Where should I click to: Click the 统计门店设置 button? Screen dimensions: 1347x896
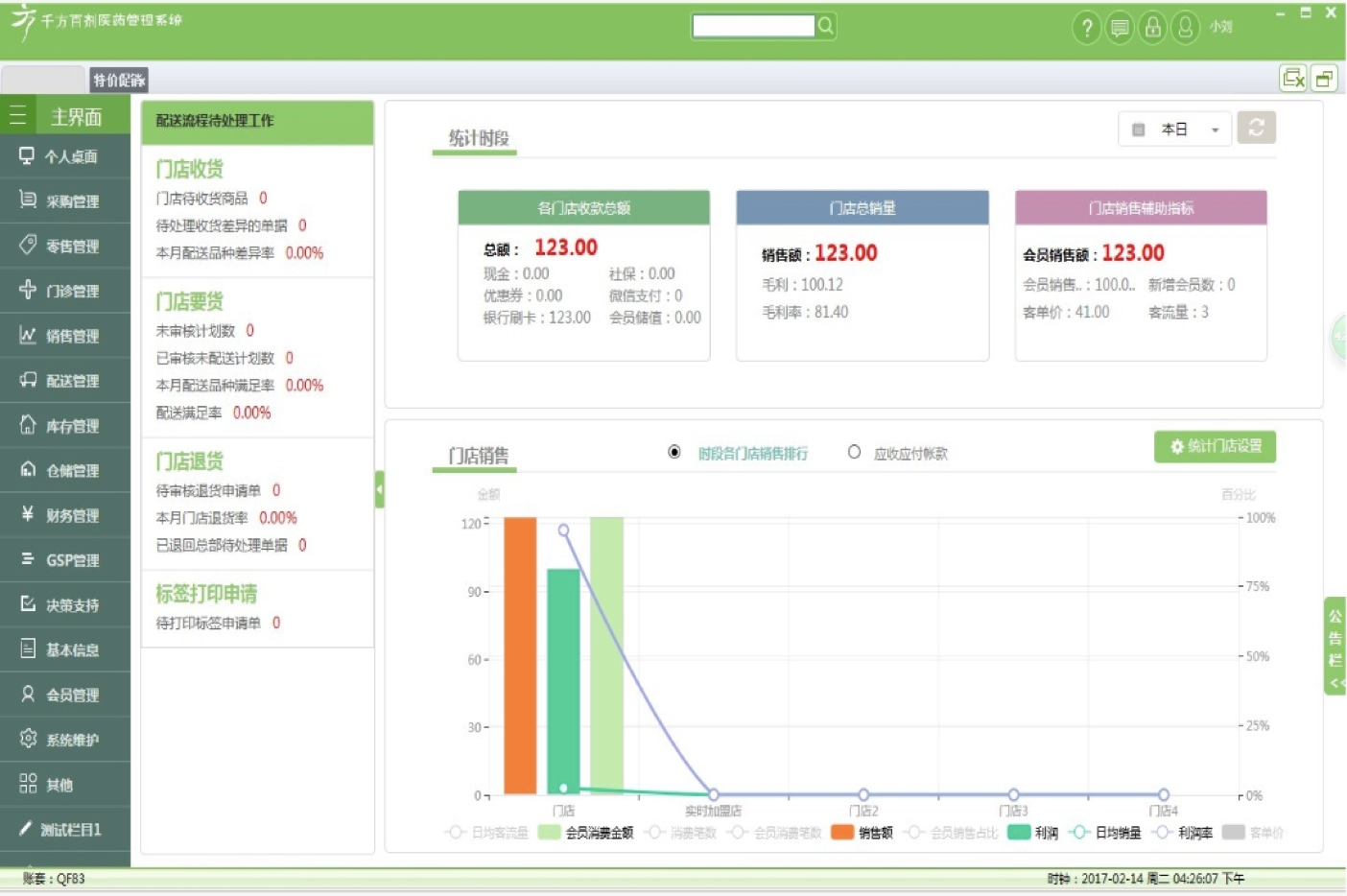(x=1215, y=446)
